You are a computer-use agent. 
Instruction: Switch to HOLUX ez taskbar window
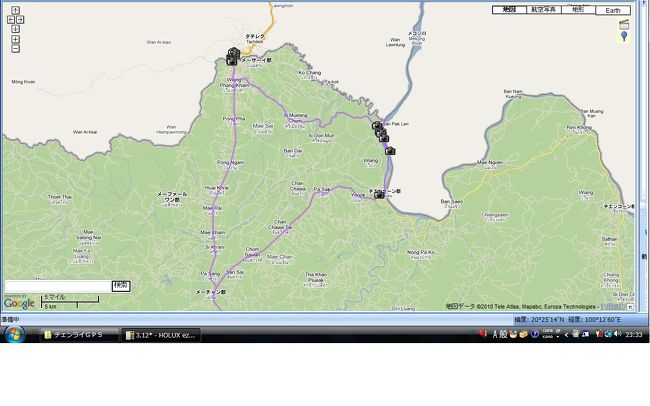[x=161, y=335]
